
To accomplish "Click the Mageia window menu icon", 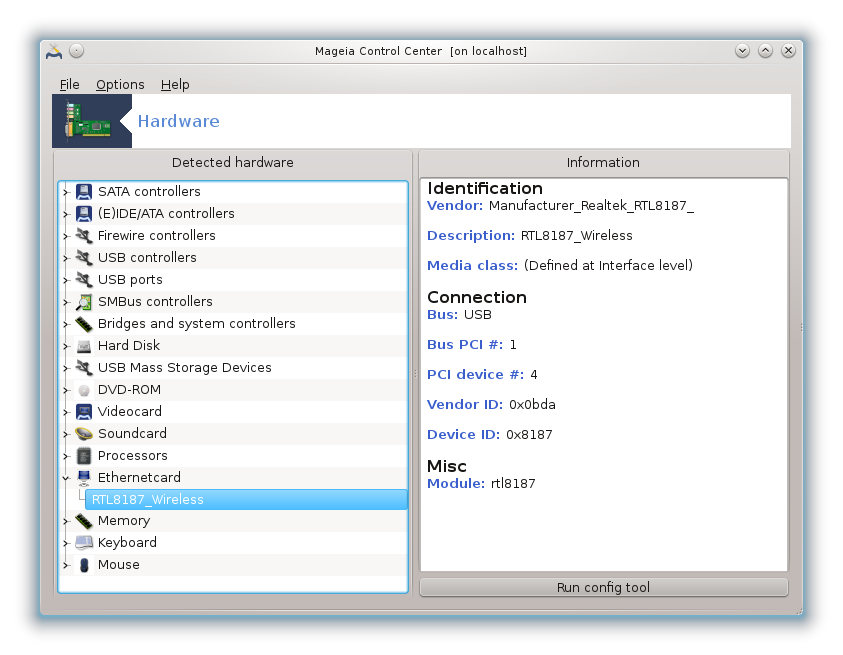I will click(54, 51).
